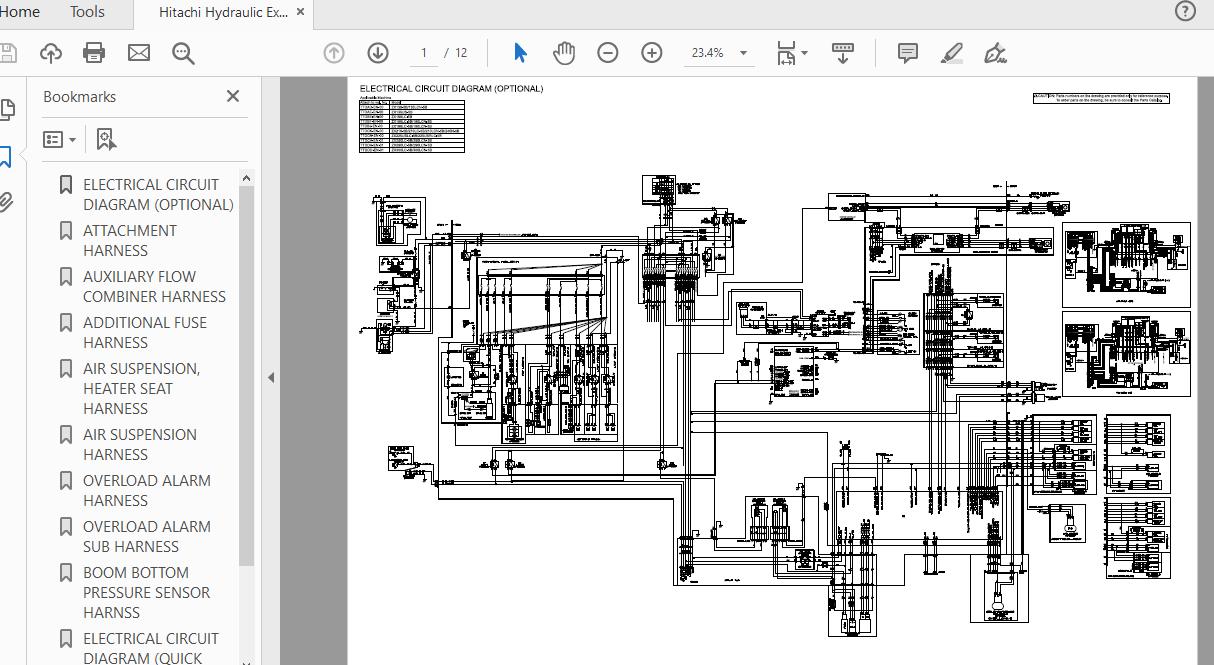
Task: Select the highlight text pen tool
Action: 952,53
